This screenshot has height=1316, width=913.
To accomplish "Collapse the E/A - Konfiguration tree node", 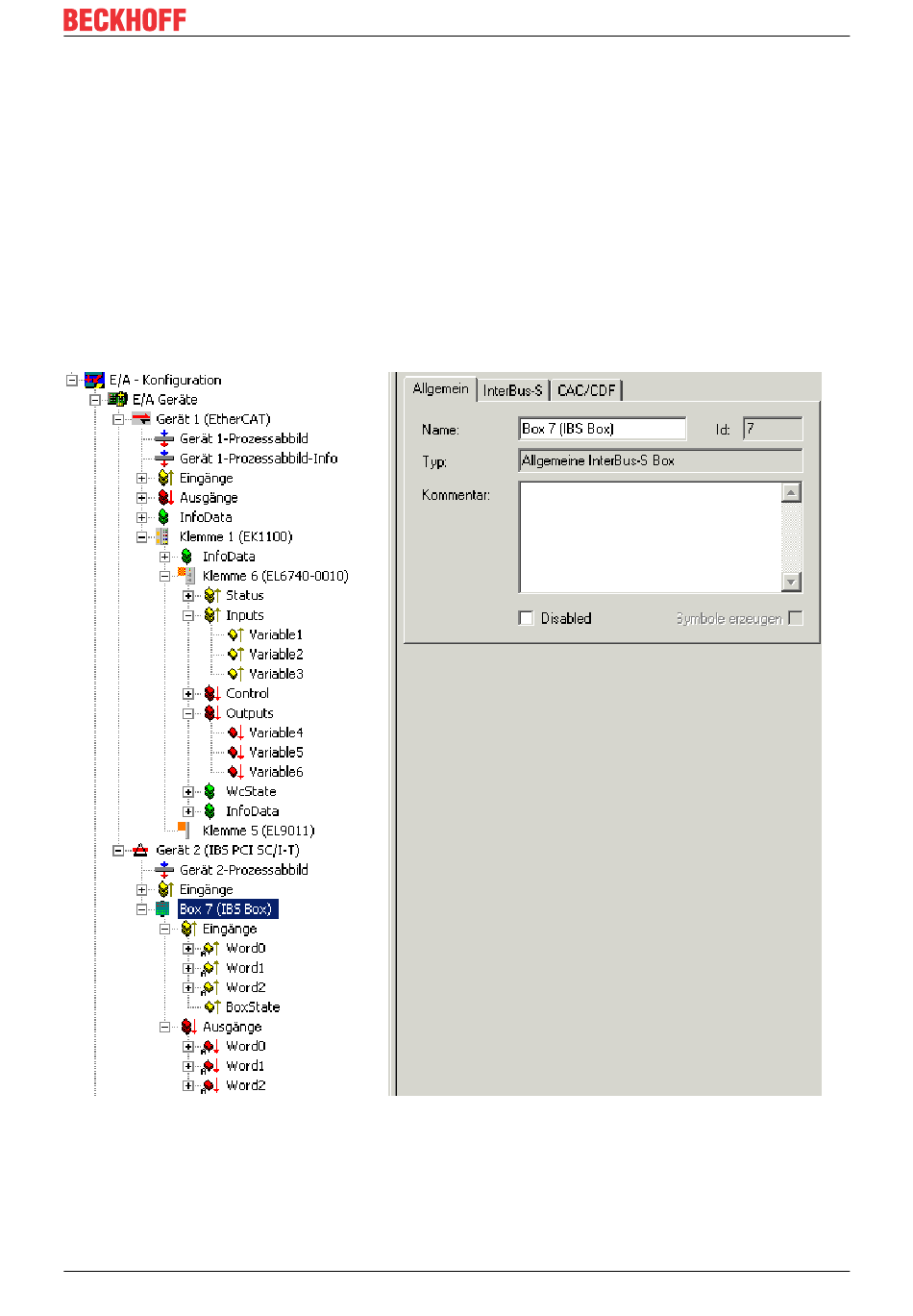I will pyautogui.click(x=71, y=380).
